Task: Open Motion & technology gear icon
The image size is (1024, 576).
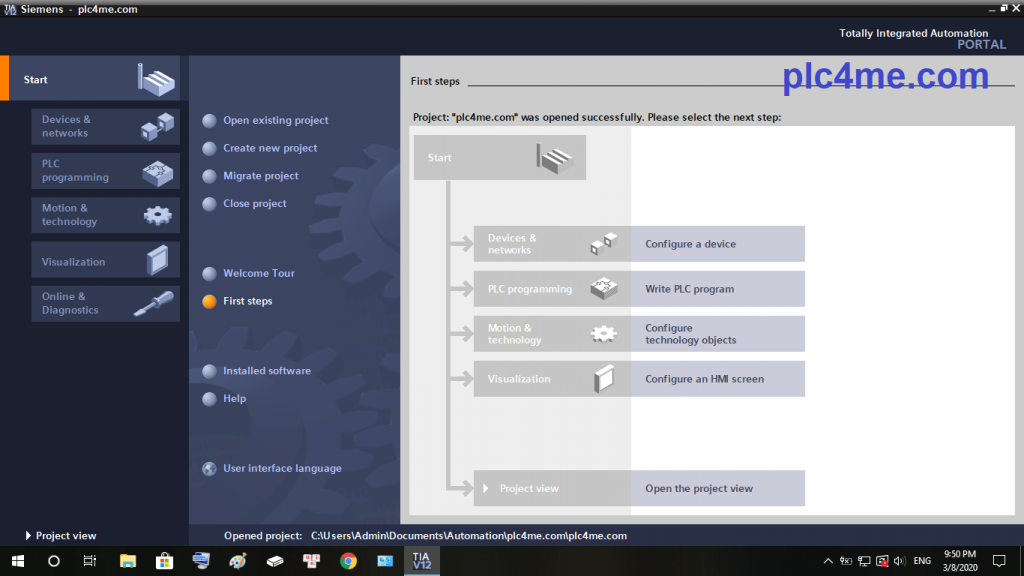Action: tap(157, 215)
